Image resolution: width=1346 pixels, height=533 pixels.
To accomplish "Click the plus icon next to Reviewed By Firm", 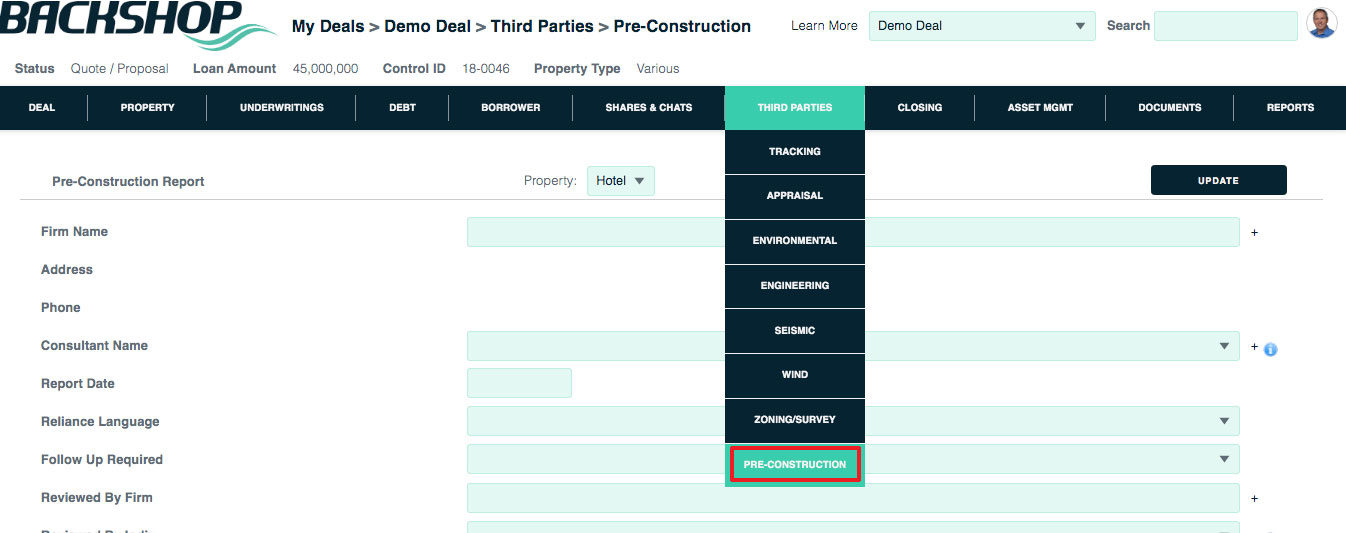I will (x=1255, y=498).
